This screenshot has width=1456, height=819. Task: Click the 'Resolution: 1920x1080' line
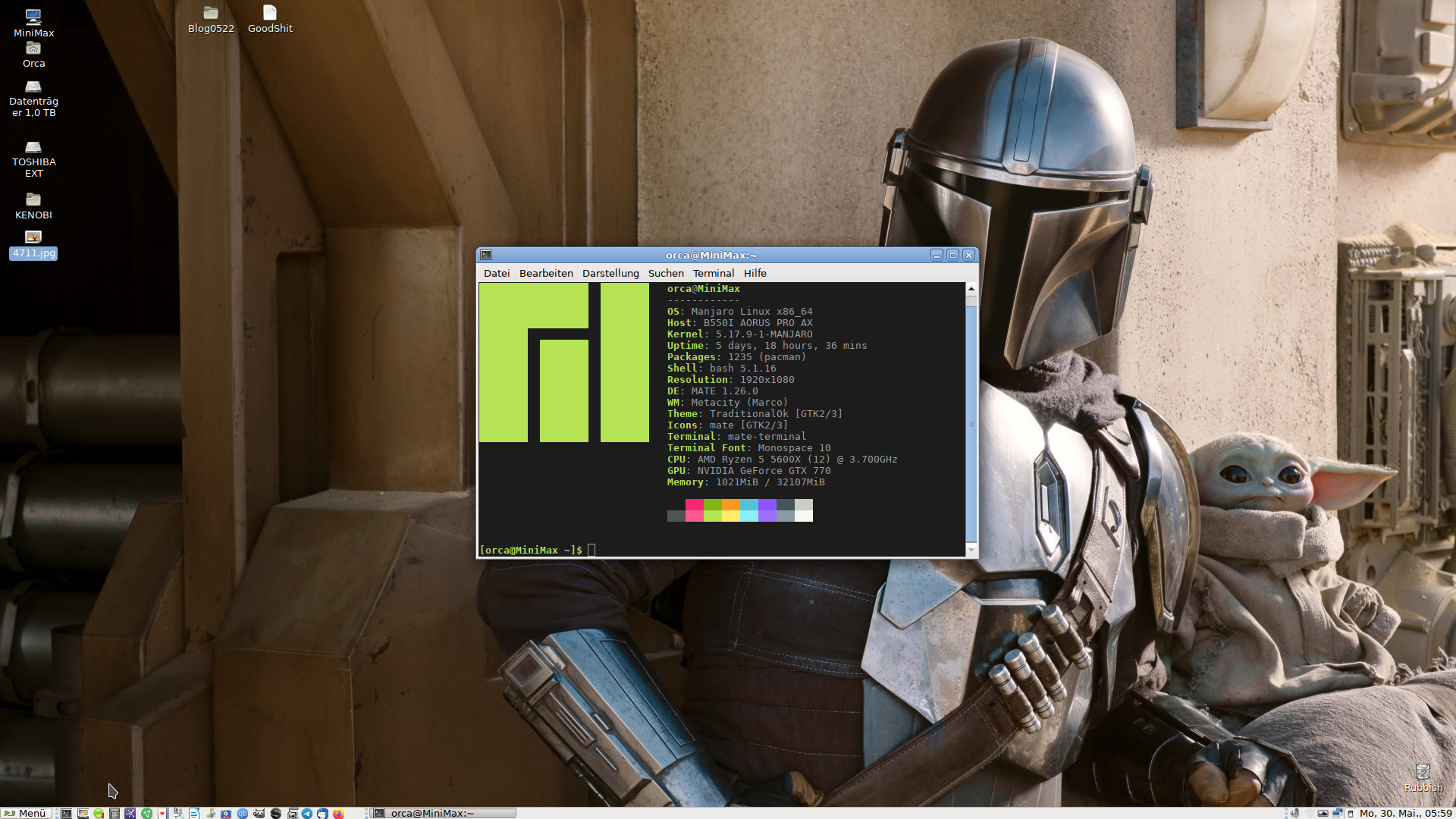click(730, 380)
